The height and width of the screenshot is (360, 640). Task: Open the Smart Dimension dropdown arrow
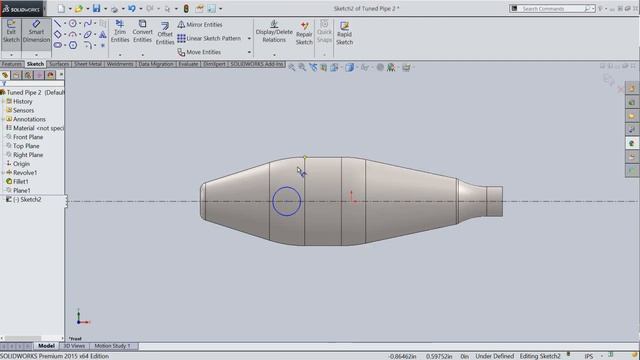click(x=36, y=54)
